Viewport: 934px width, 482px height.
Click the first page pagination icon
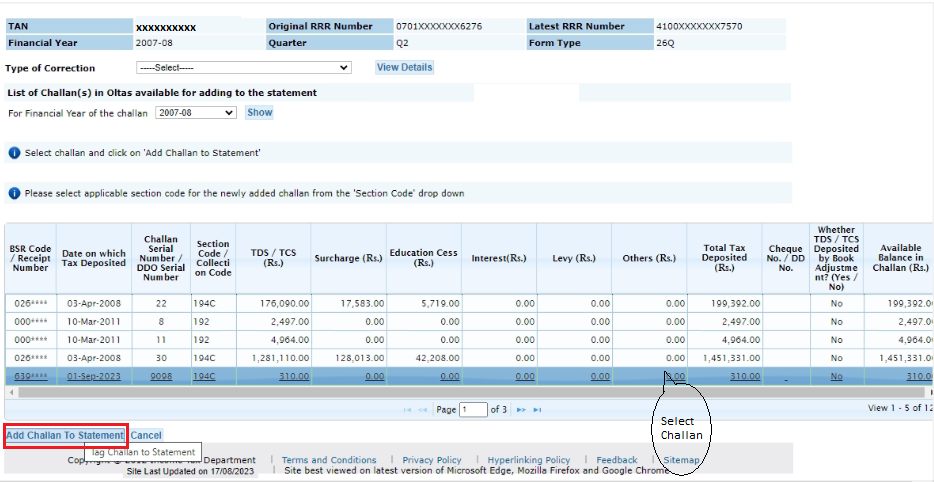pyautogui.click(x=407, y=410)
